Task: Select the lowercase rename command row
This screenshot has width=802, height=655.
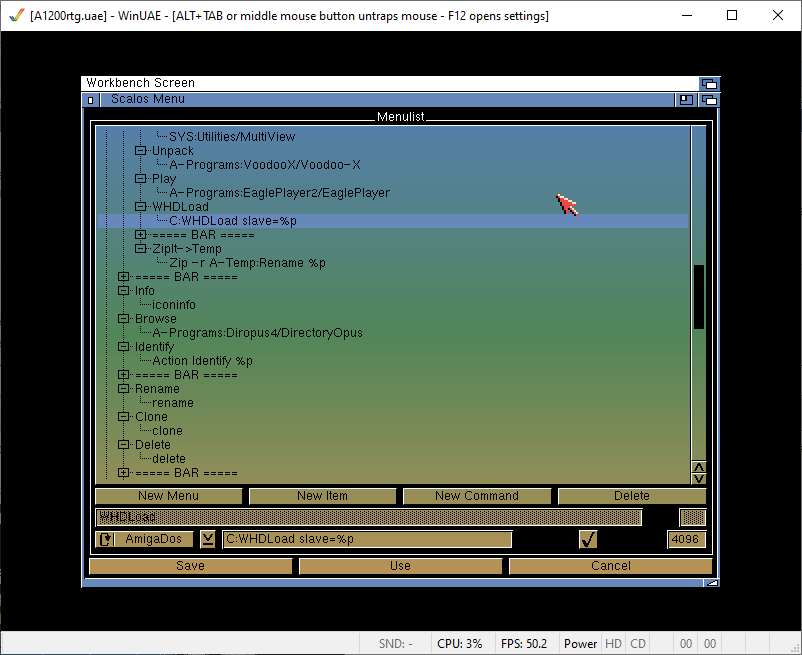Action: (x=393, y=403)
